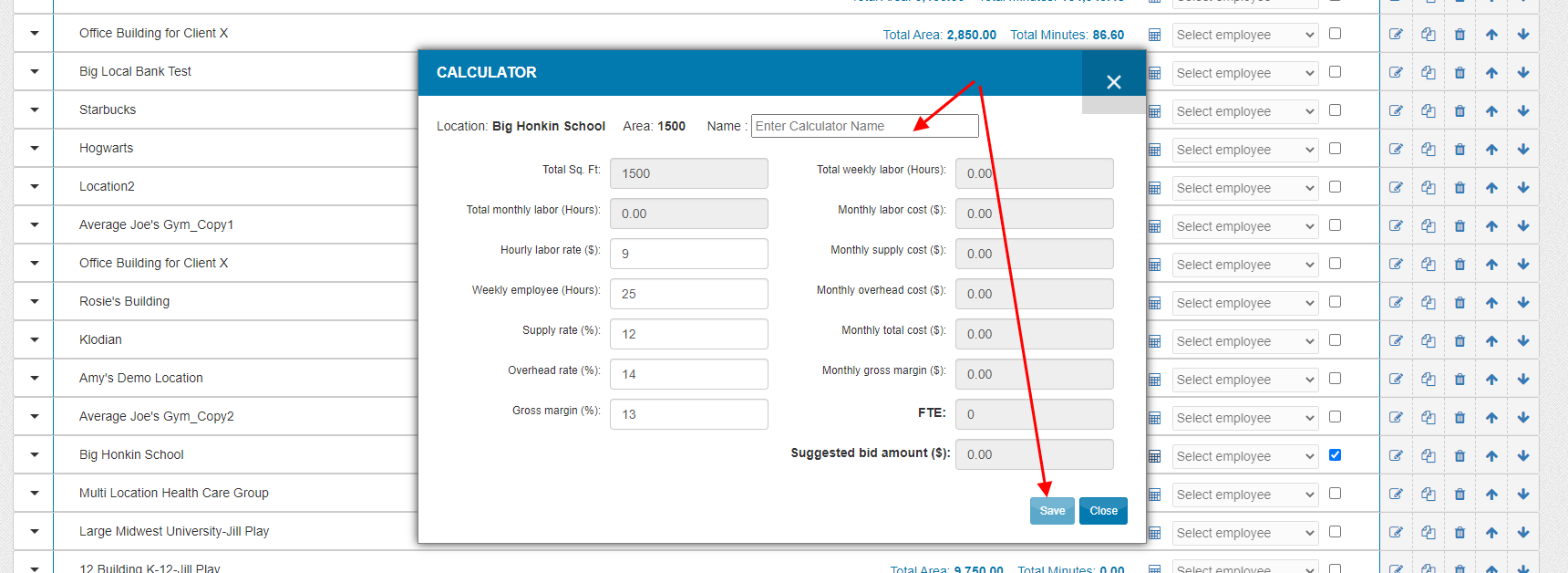Tick Multi Location Health Care Group checkbox
The width and height of the screenshot is (1568, 573).
(x=1335, y=493)
